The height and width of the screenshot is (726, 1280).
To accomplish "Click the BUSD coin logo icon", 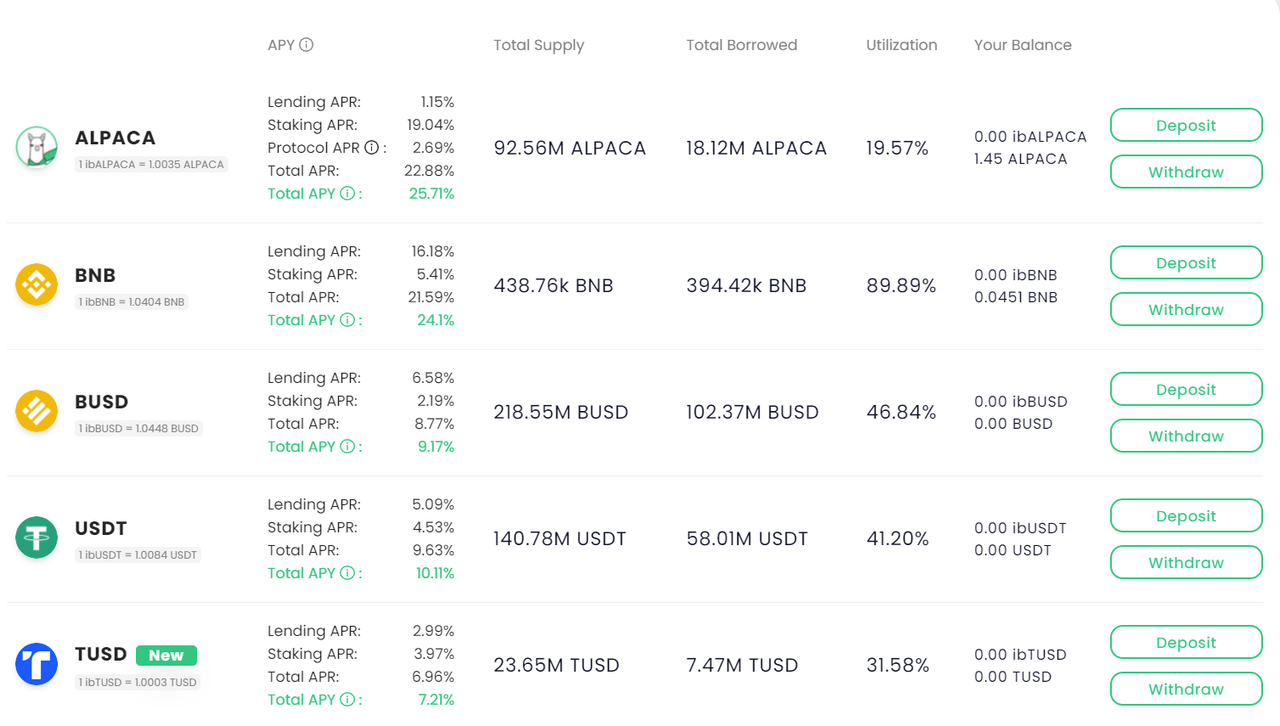I will pos(37,411).
